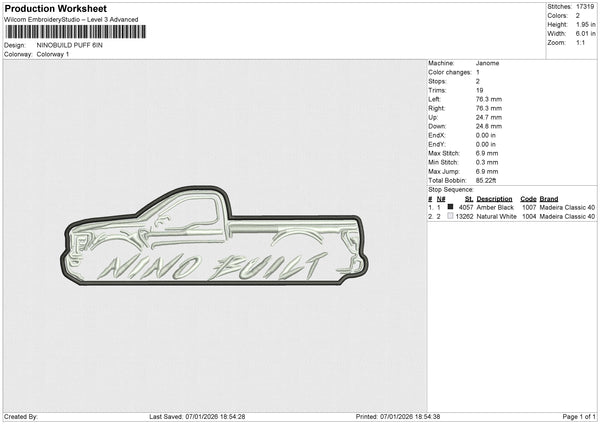Click the Colors value '2'
The height and width of the screenshot is (424, 600).
(x=578, y=16)
